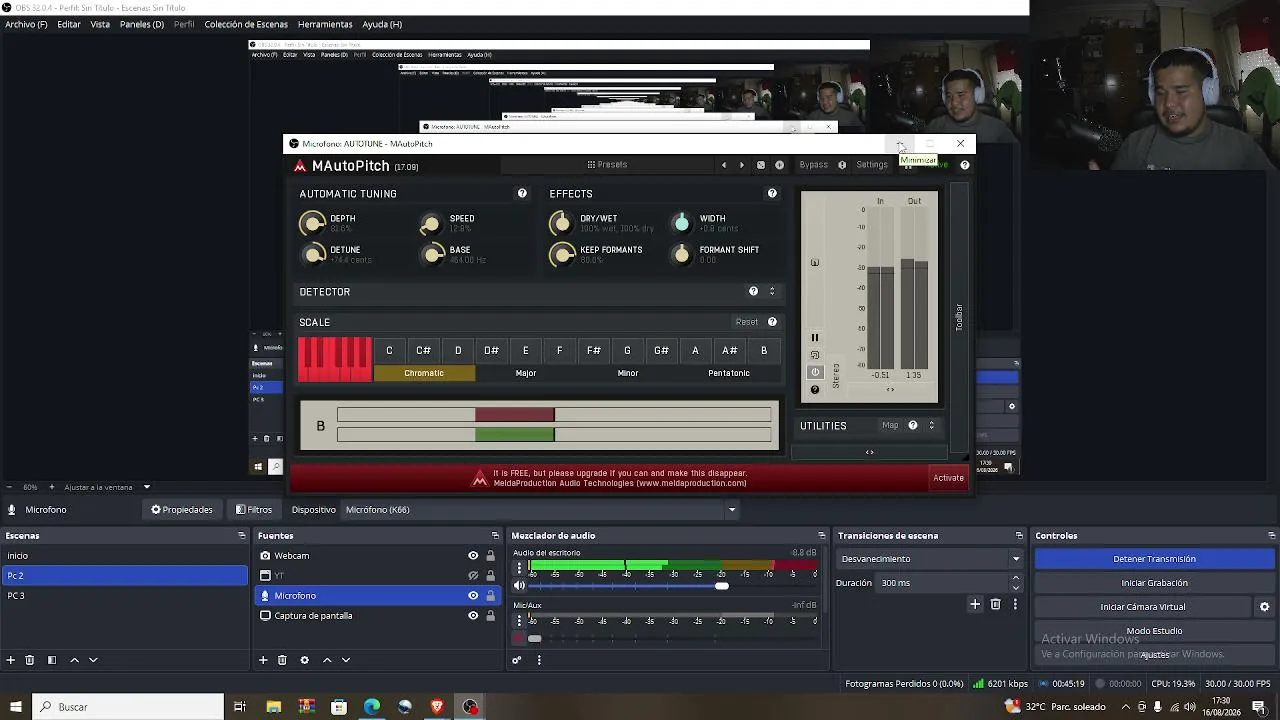Open scene filters in Escenas toolbar
The image size is (1280, 720).
click(52, 660)
